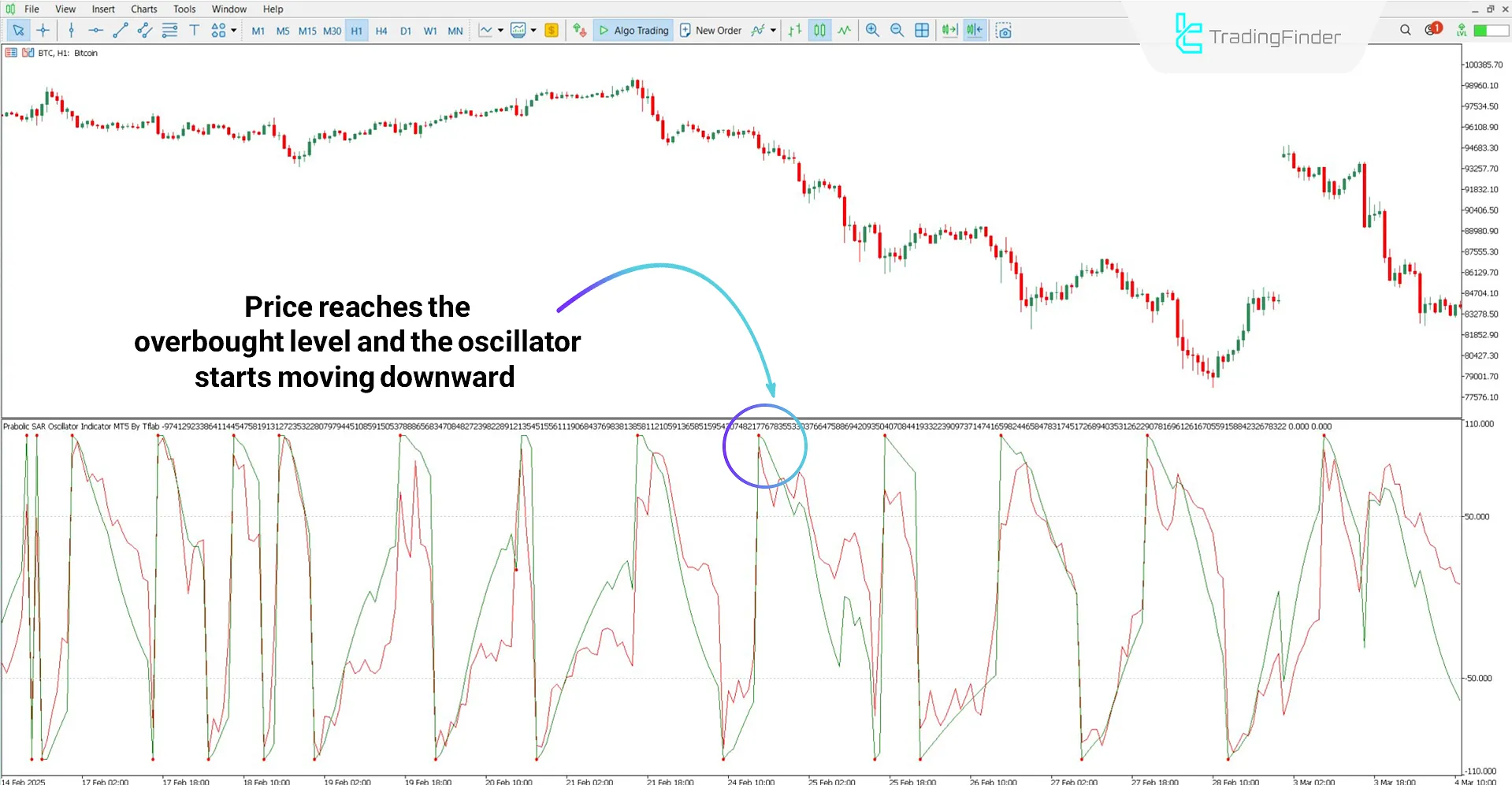Image resolution: width=1512 pixels, height=785 pixels.
Task: Zoom in on the chart
Action: point(872,30)
